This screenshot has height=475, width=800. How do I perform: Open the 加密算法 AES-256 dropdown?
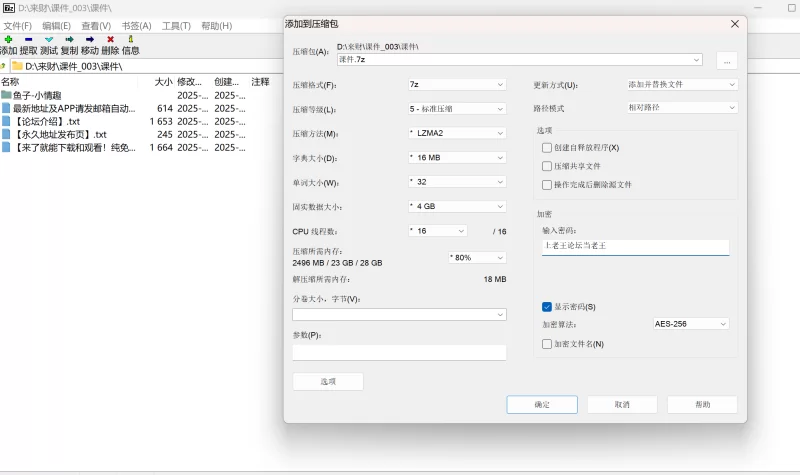[x=691, y=323]
